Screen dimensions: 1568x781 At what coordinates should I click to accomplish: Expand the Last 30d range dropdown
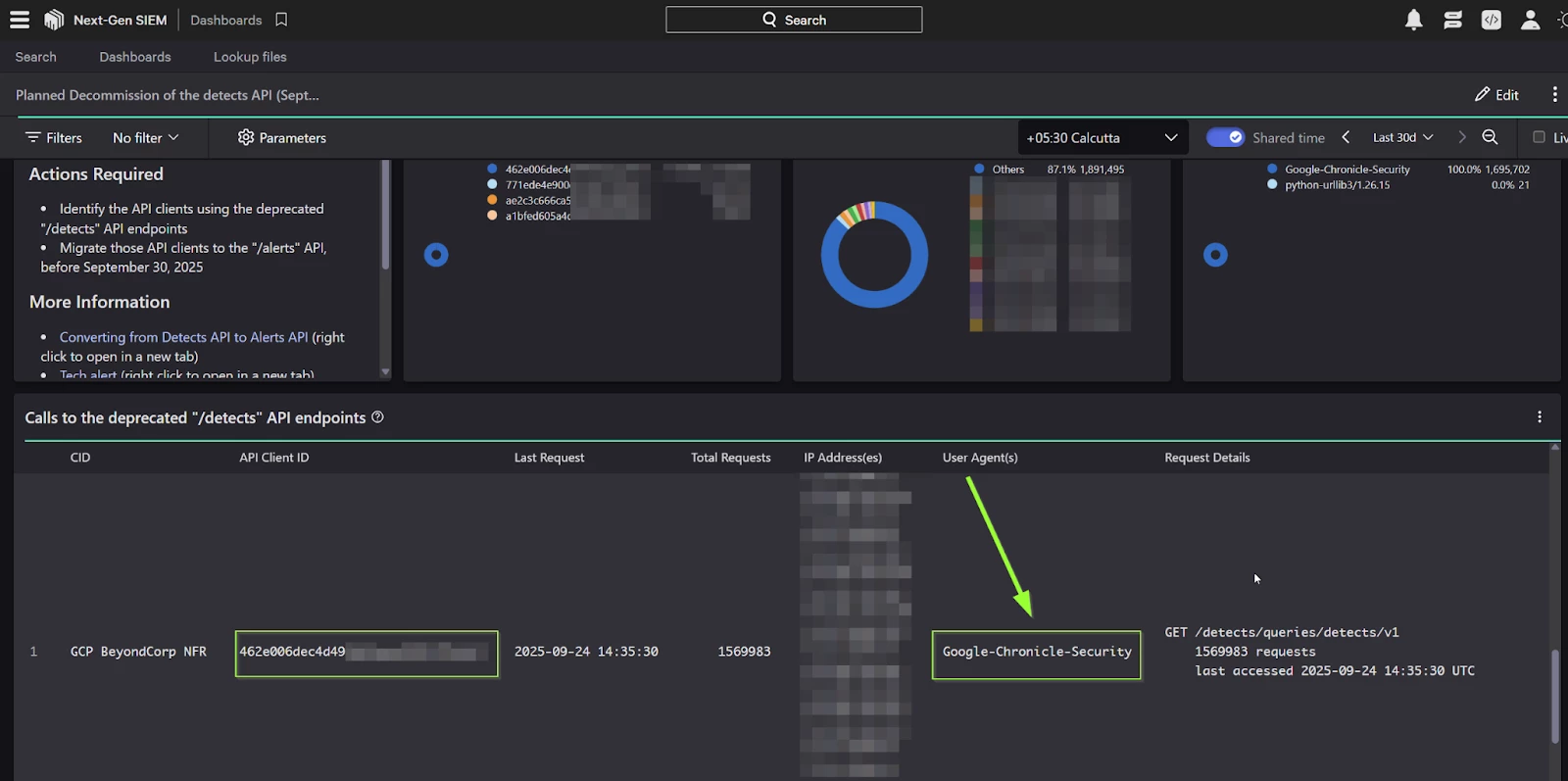pyautogui.click(x=1403, y=138)
